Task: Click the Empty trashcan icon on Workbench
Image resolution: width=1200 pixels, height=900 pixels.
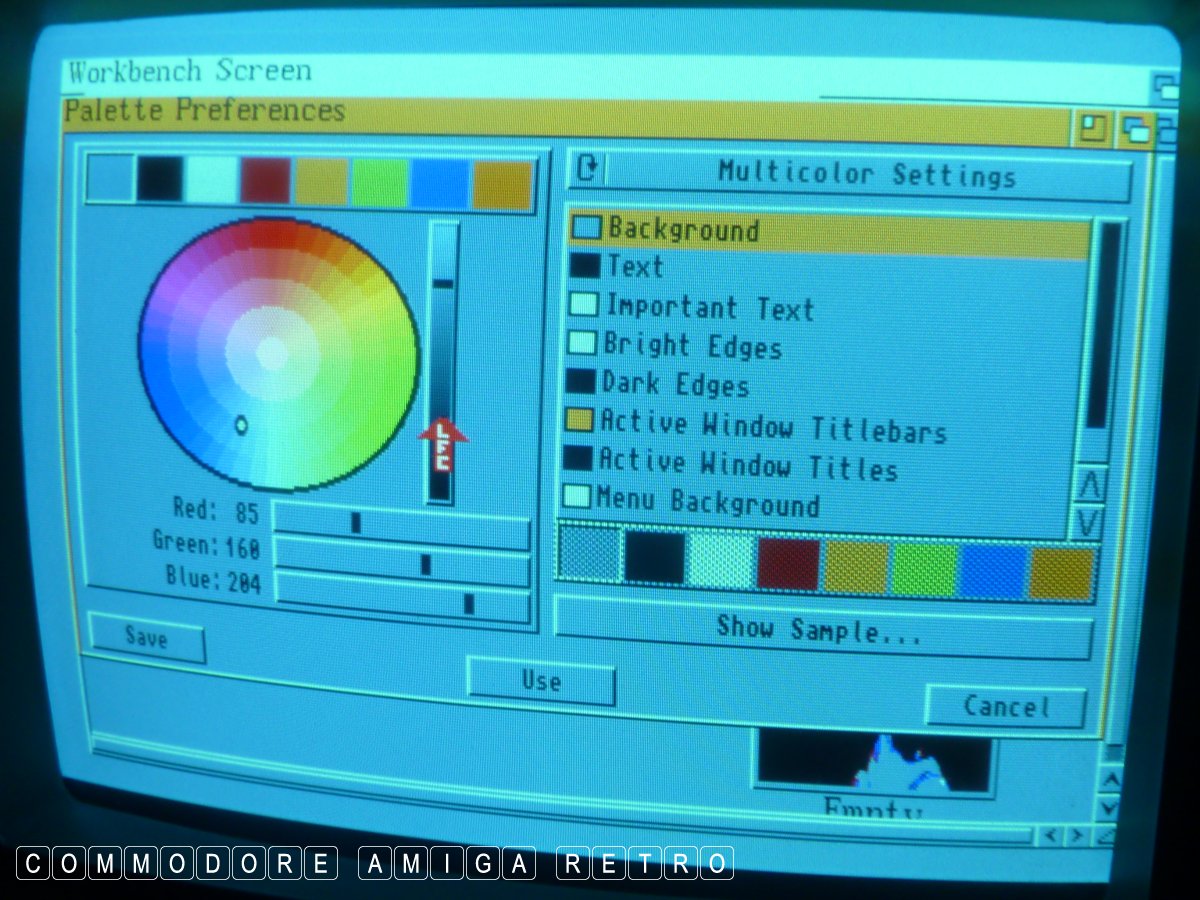Action: 873,768
